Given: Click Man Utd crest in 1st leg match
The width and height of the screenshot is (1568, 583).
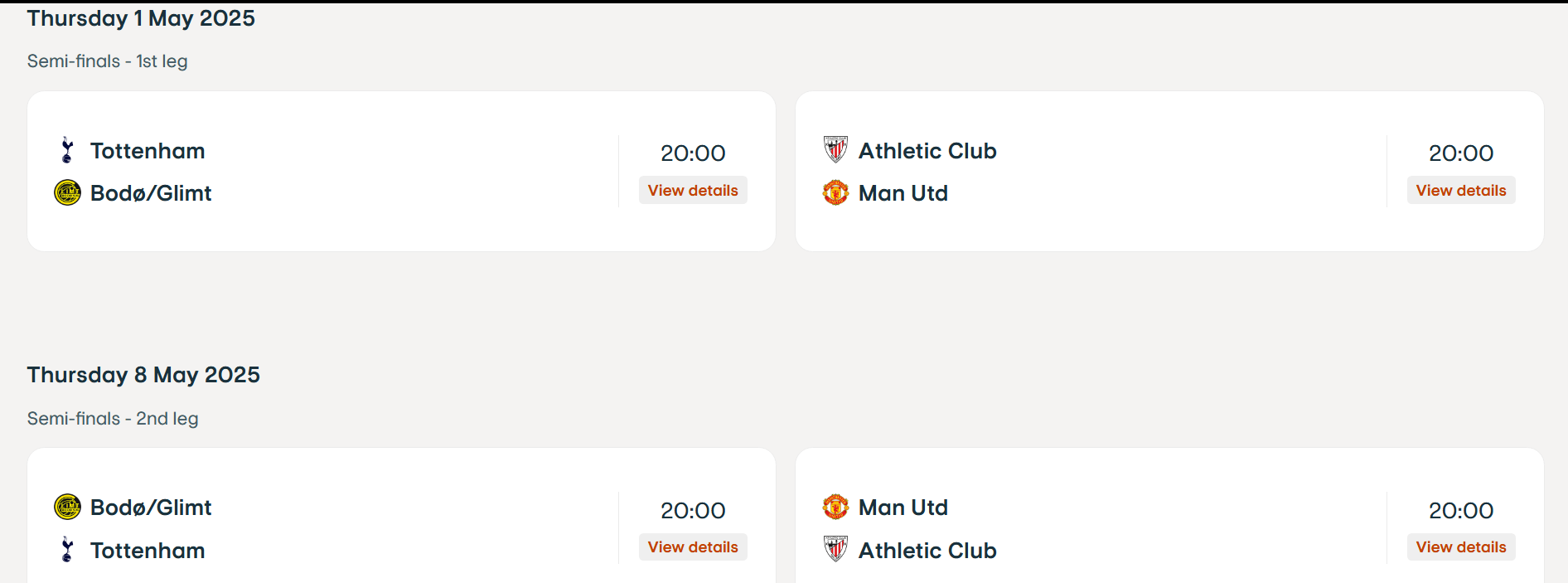Looking at the screenshot, I should [835, 192].
